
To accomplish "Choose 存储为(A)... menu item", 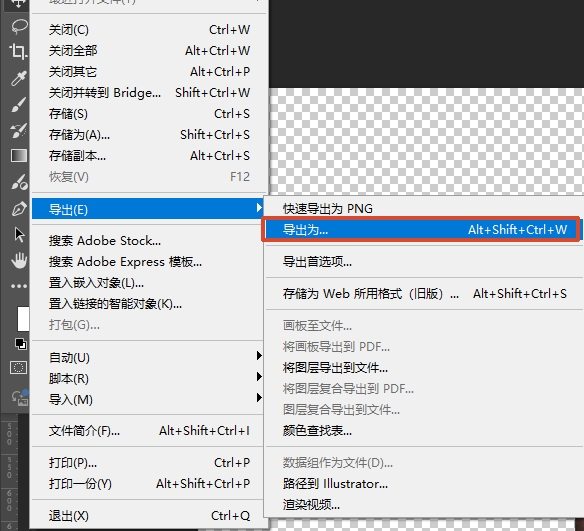I will click(149, 135).
